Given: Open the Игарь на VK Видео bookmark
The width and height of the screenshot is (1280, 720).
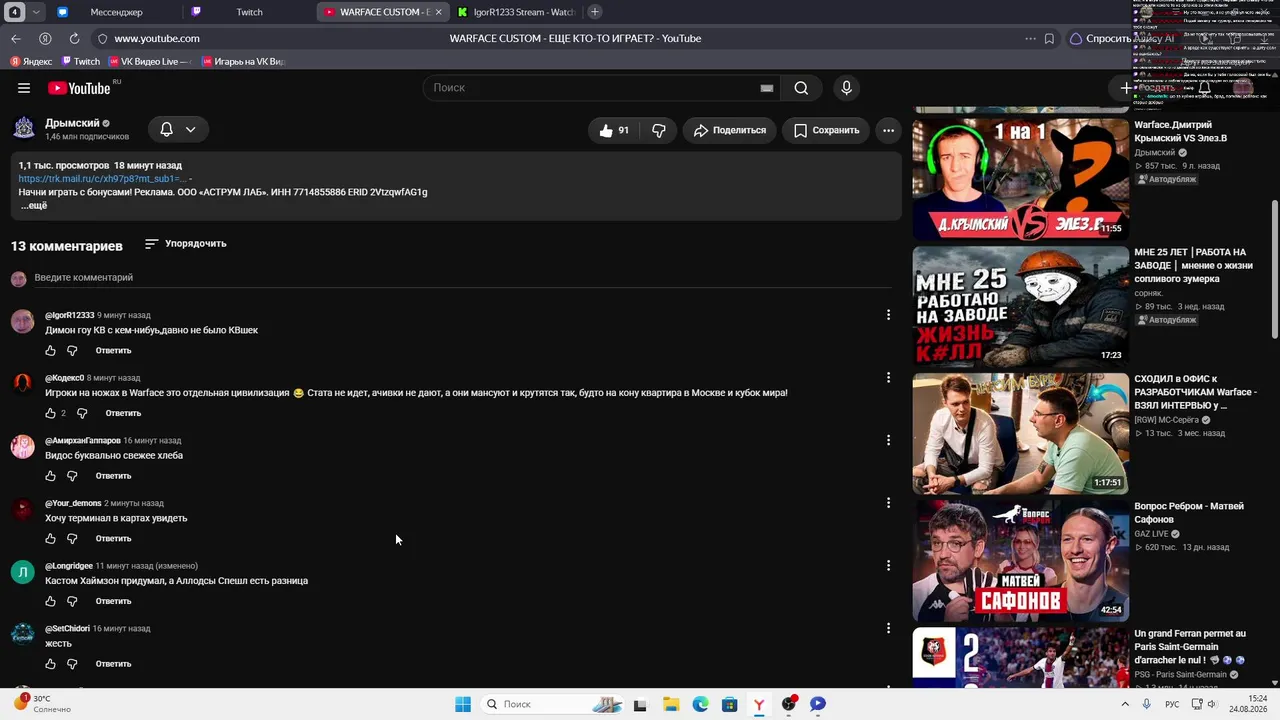Looking at the screenshot, I should [243, 62].
